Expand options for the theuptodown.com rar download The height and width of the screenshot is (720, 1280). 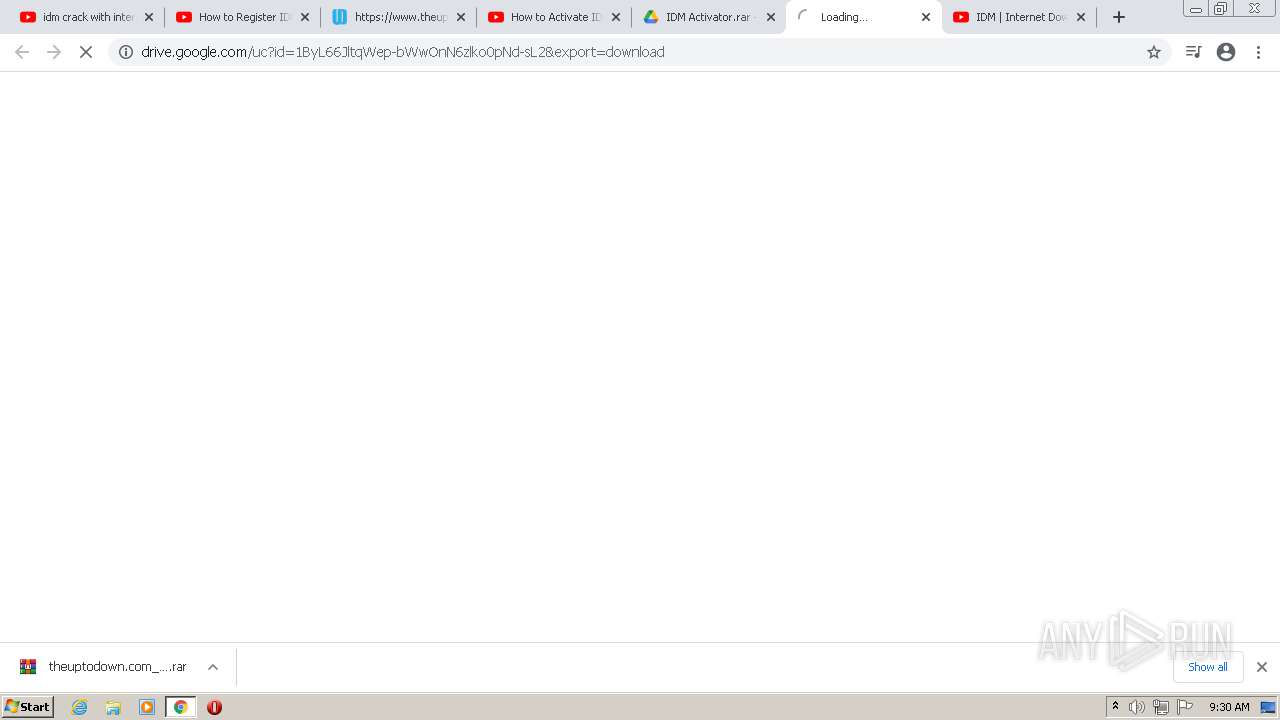213,667
